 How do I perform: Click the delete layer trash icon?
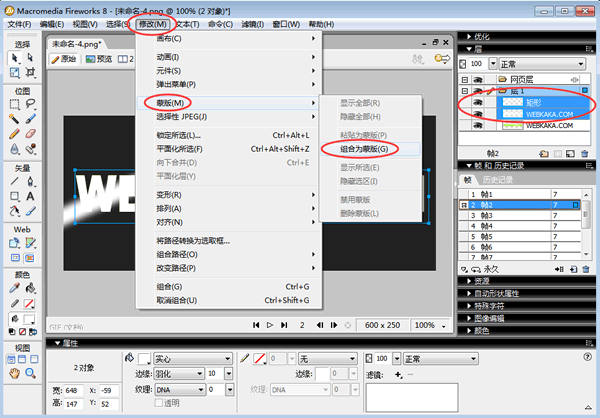(584, 153)
